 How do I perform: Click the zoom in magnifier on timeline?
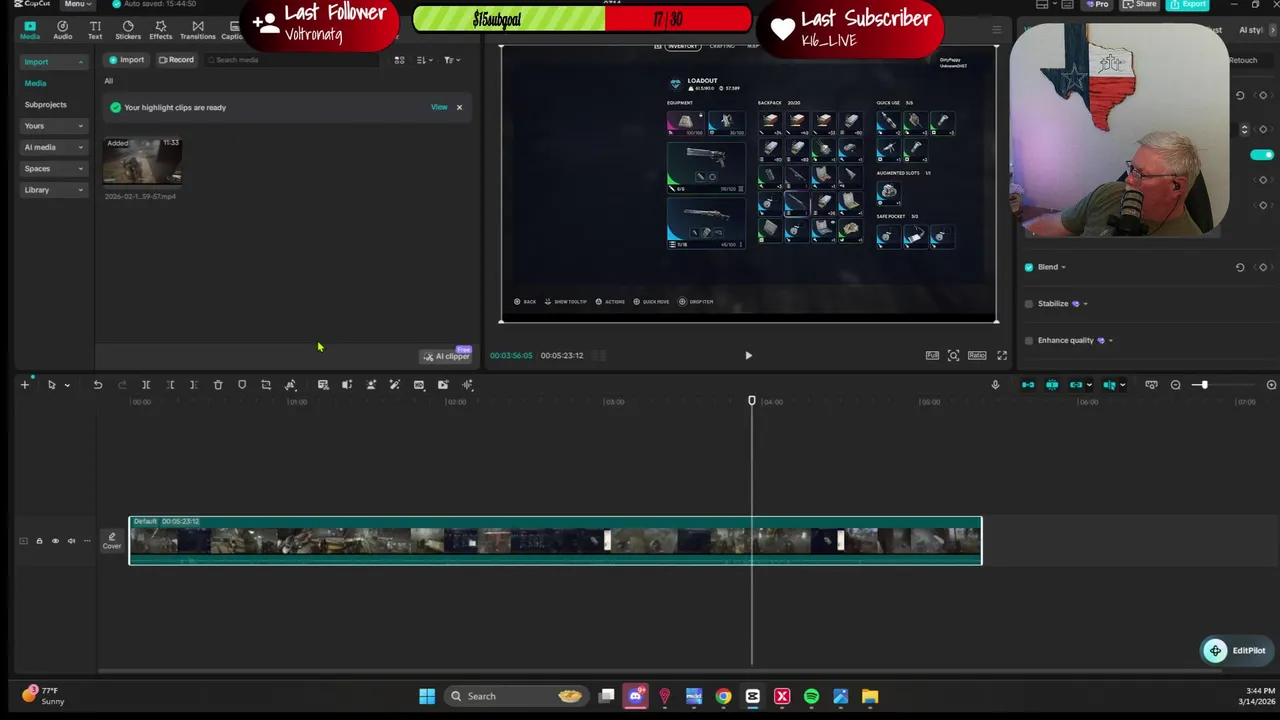click(x=1271, y=385)
